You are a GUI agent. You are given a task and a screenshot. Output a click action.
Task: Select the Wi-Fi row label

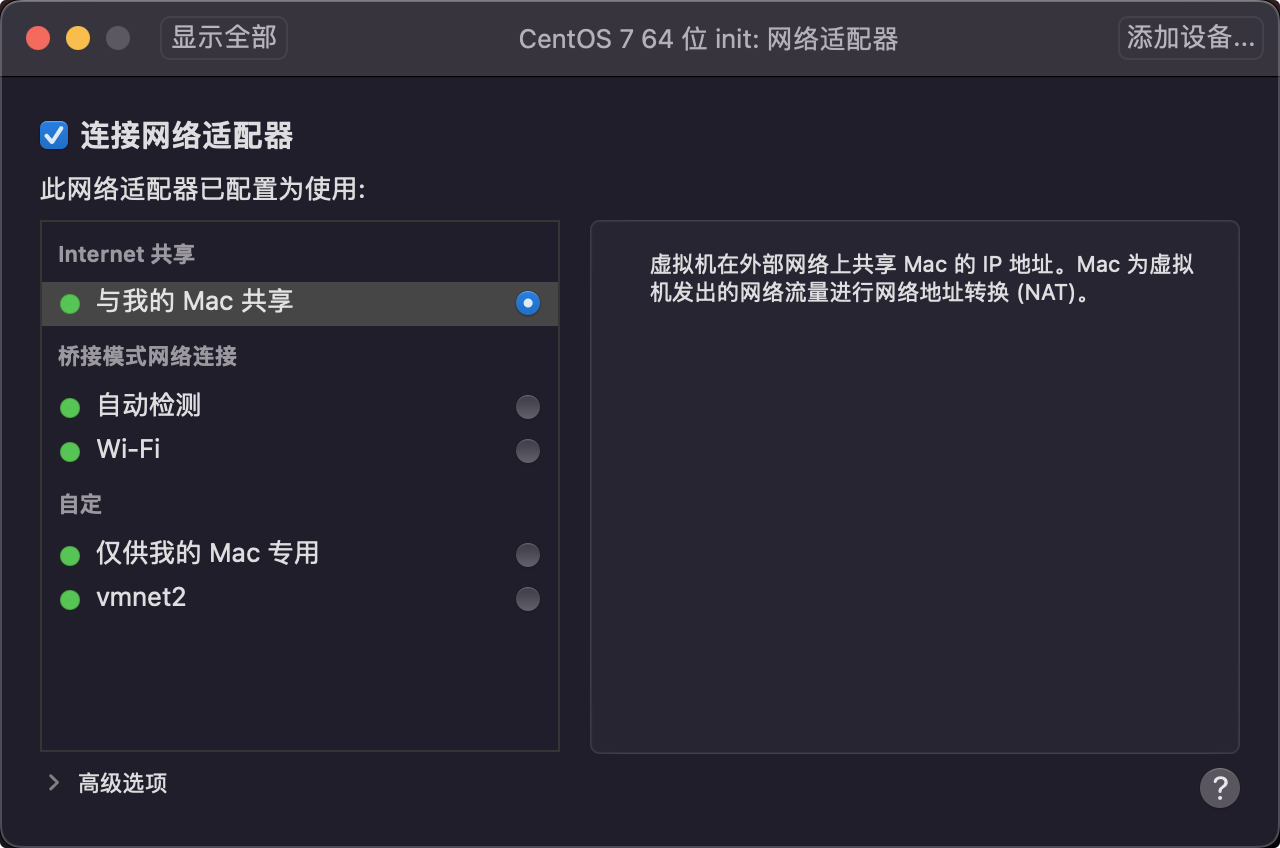128,450
